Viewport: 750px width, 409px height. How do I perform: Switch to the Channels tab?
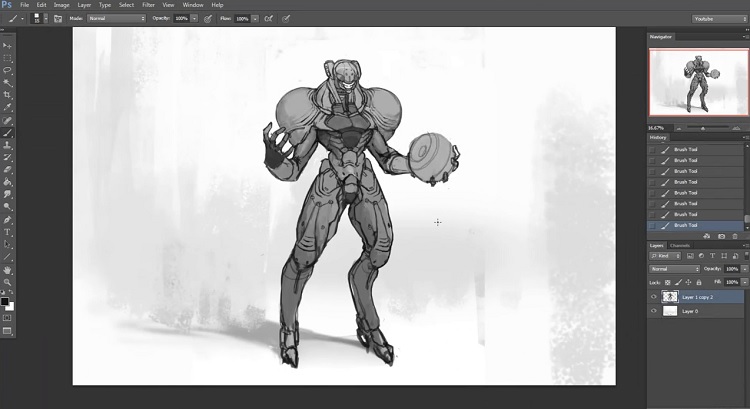(x=679, y=245)
